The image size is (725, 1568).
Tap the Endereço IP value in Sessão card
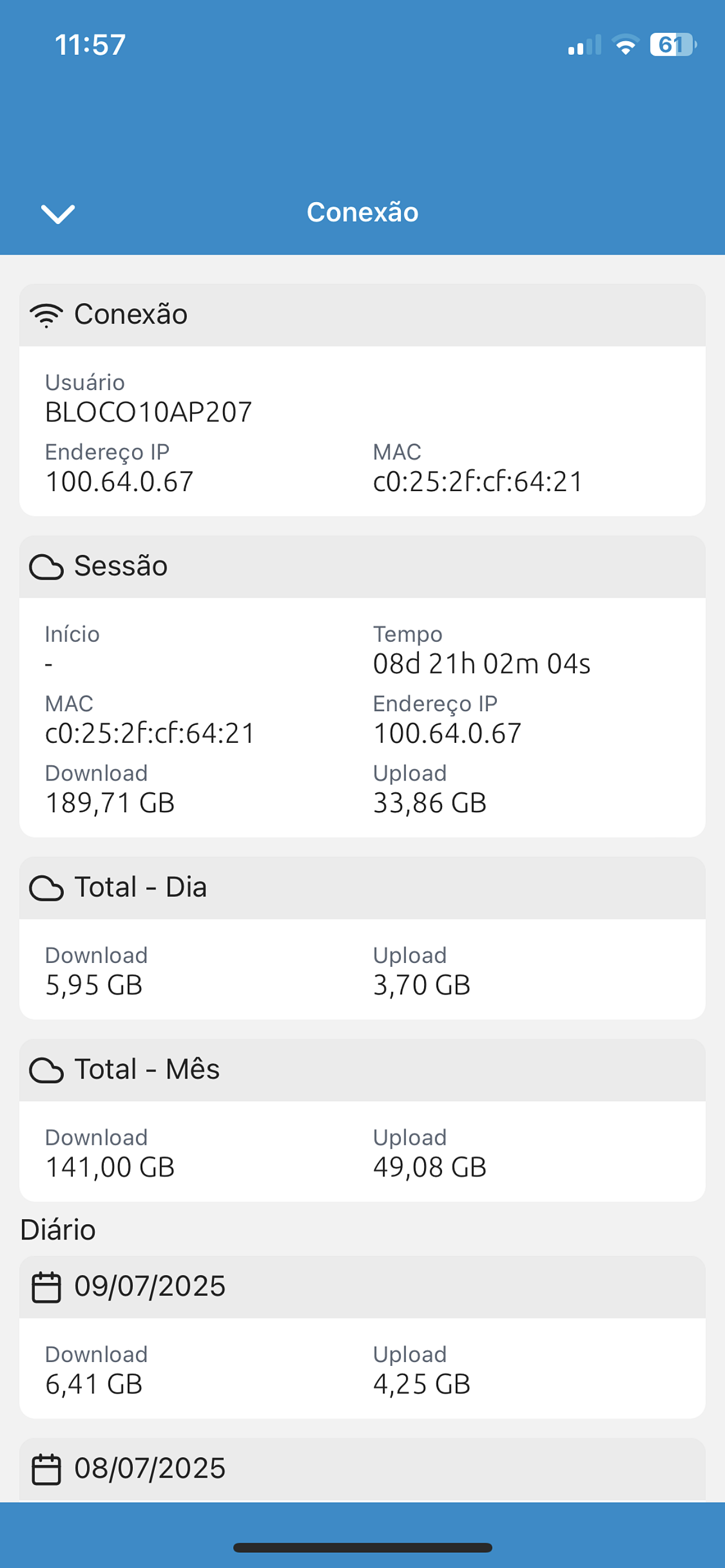(447, 733)
